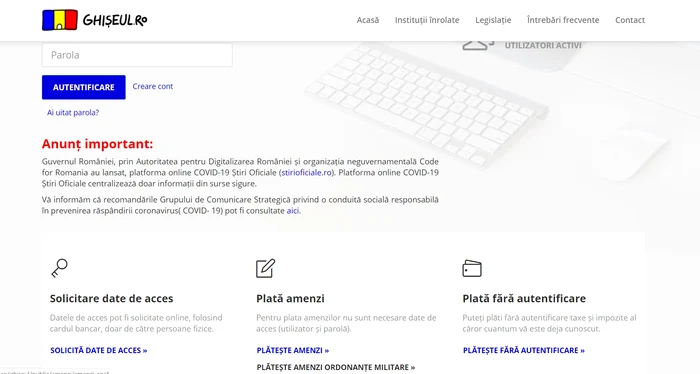Image resolution: width=700 pixels, height=374 pixels.
Task: Click the Plată amenzi heading
Action: tap(290, 299)
